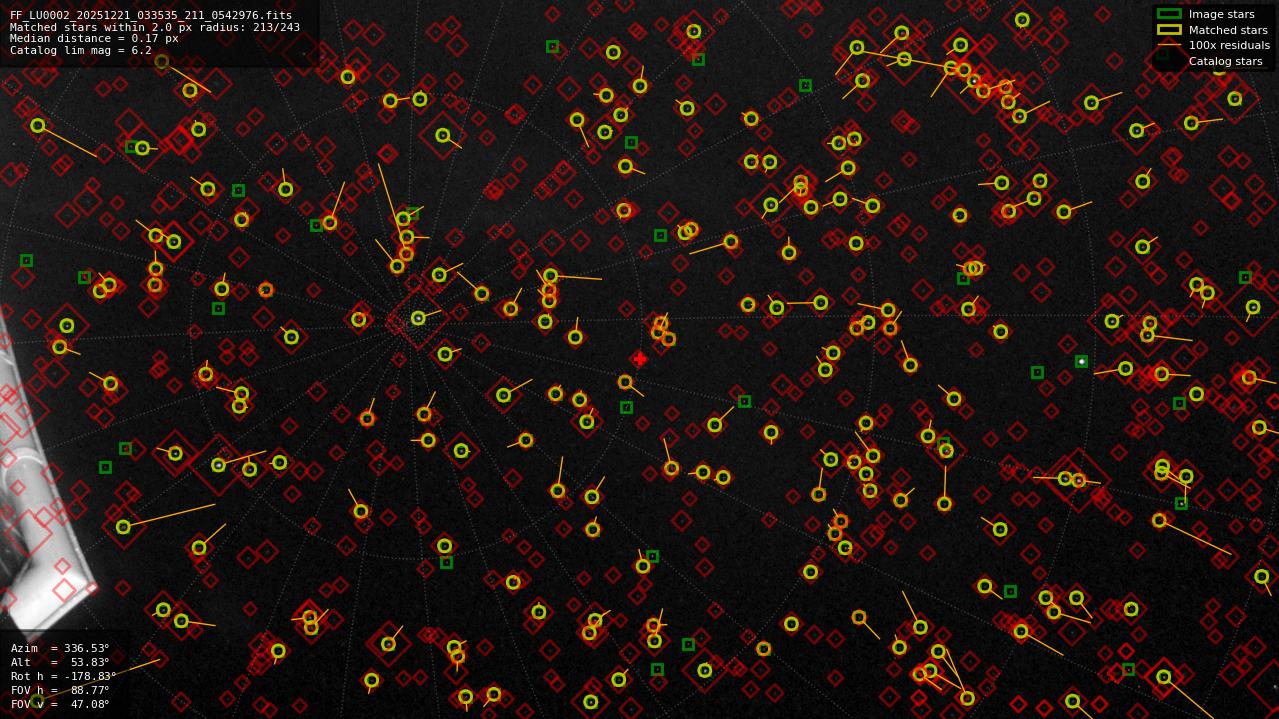Select the 'Image stars' legend label
Image resolution: width=1279 pixels, height=719 pixels.
pos(1221,14)
